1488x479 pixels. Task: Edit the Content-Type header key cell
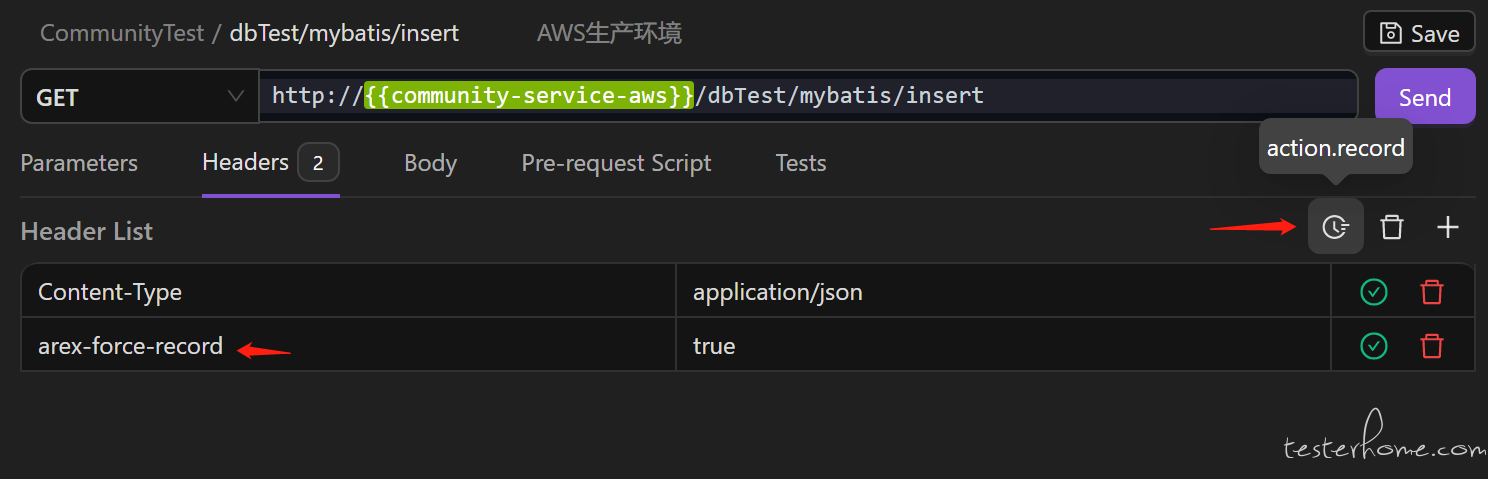(348, 292)
